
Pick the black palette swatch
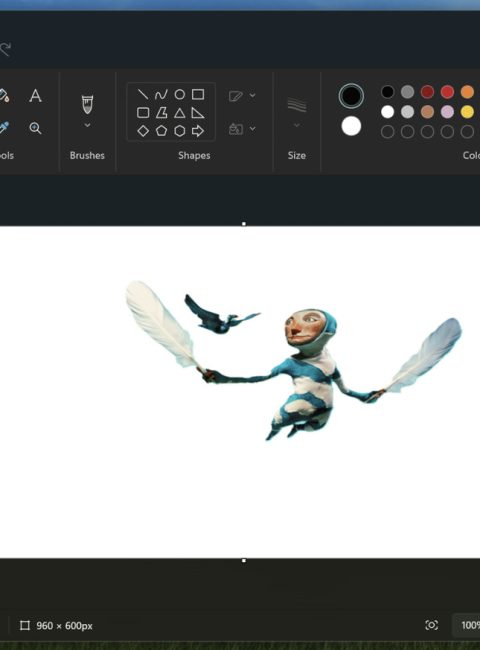388,92
